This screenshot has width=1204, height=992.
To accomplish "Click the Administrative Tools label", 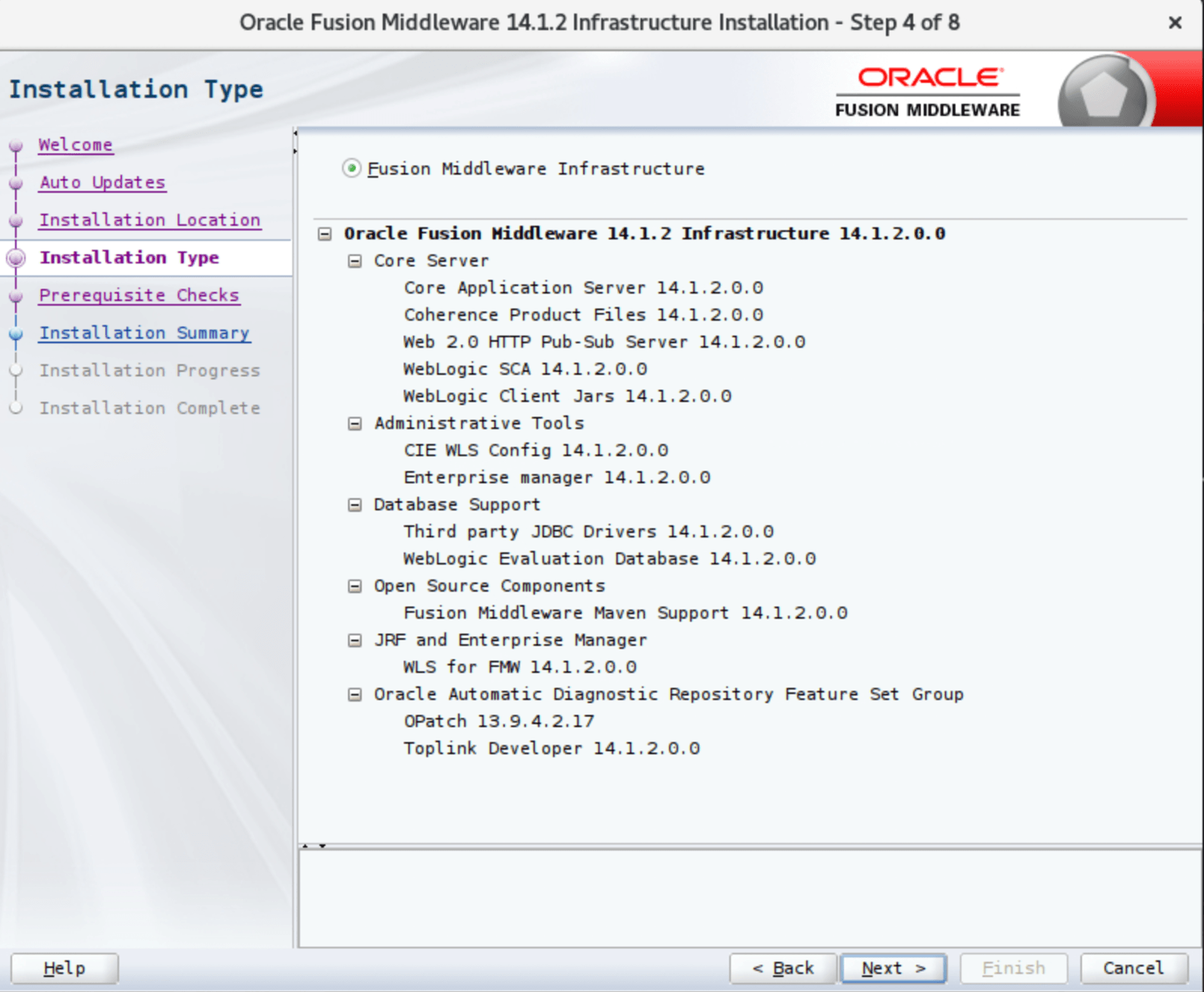I will tap(479, 424).
